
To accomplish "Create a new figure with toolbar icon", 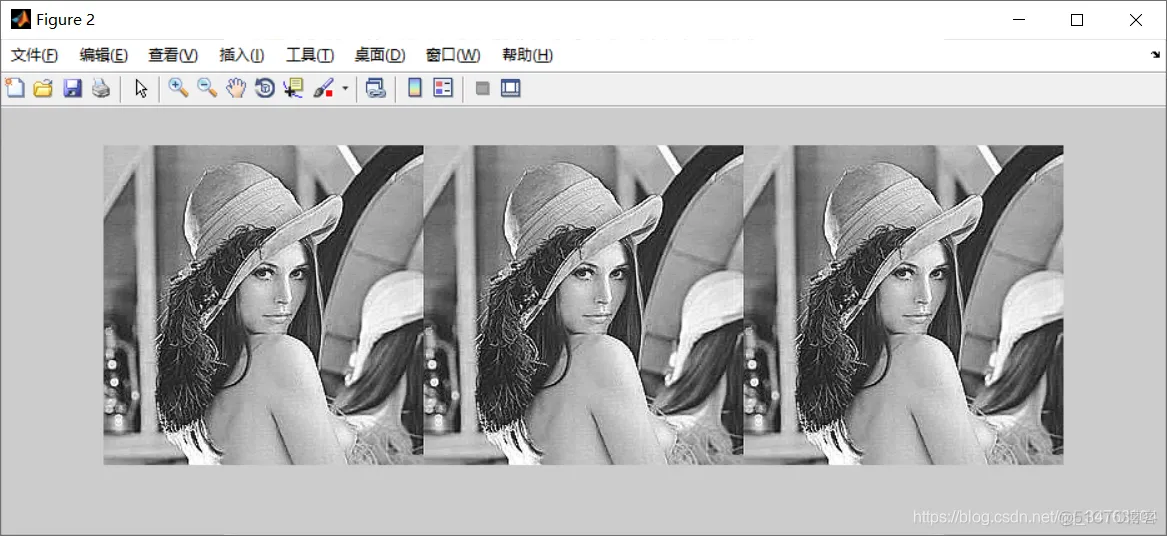I will tap(15, 89).
